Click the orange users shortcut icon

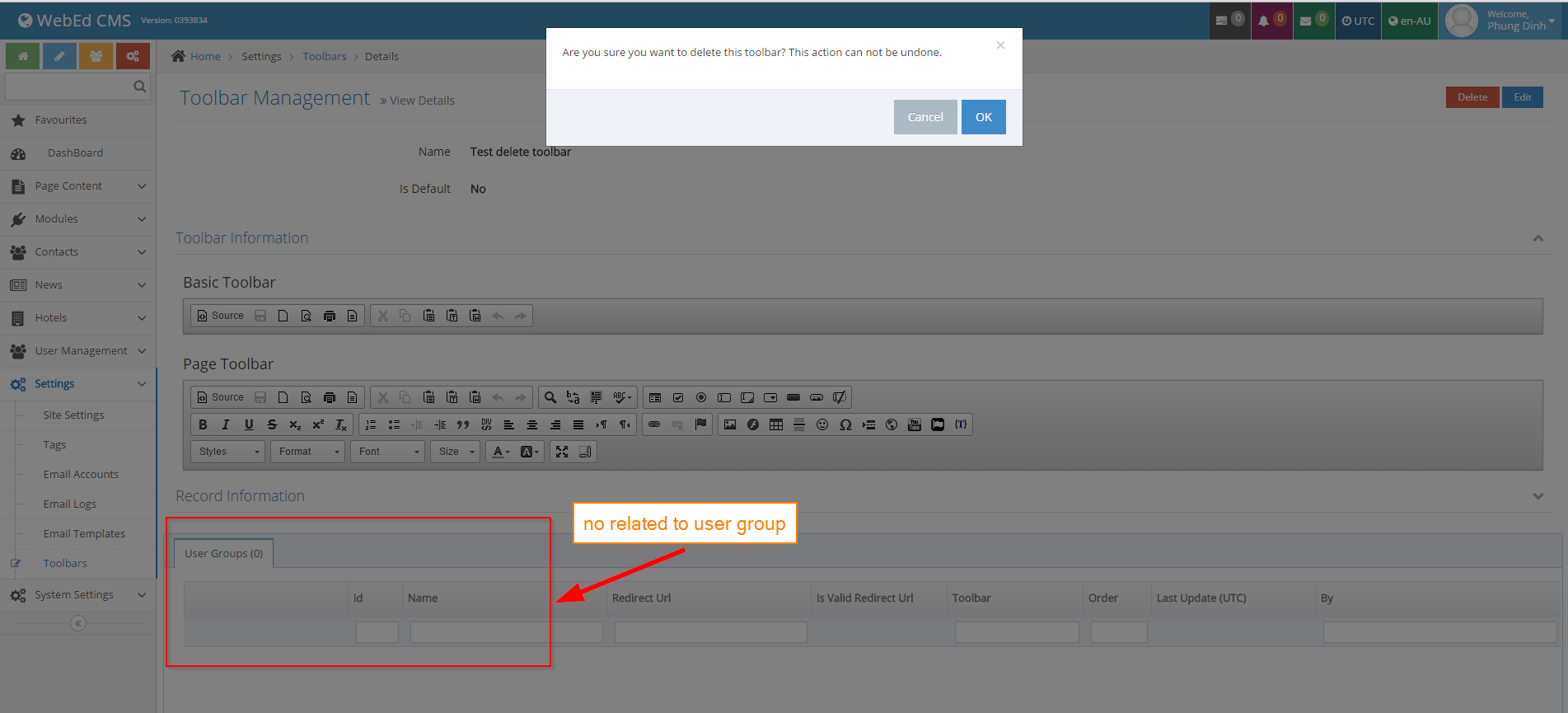pyautogui.click(x=96, y=56)
